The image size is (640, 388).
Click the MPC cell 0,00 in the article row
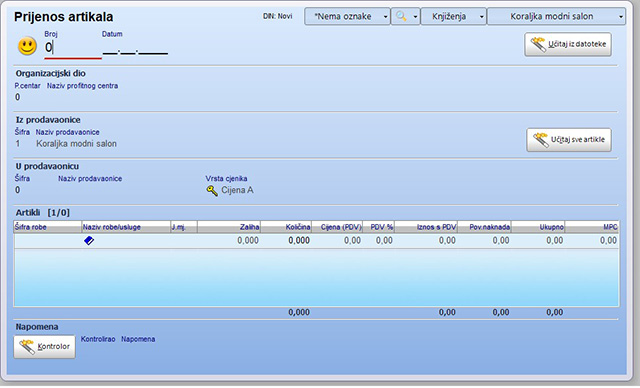click(x=592, y=241)
